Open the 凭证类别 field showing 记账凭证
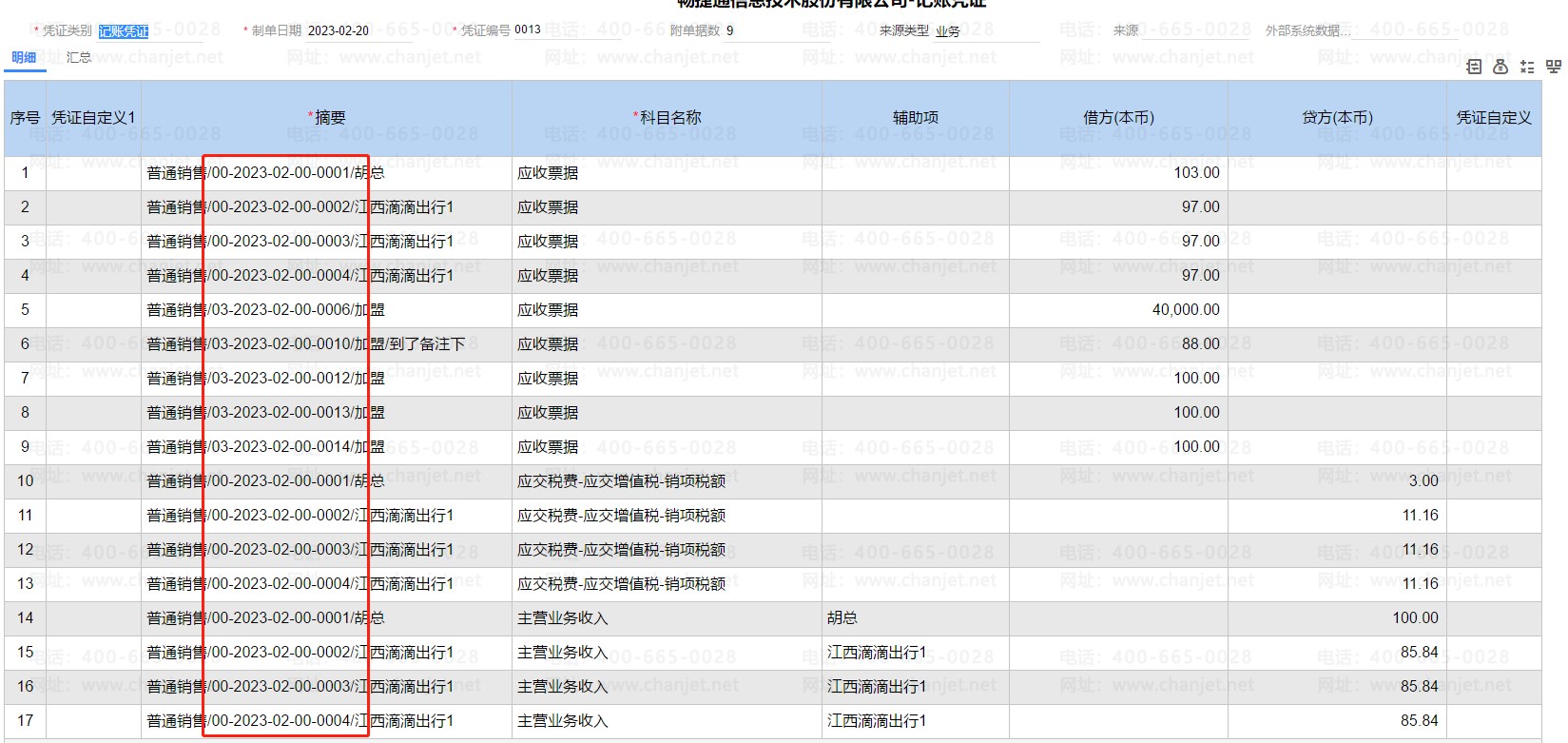The image size is (1568, 743). tap(124, 31)
